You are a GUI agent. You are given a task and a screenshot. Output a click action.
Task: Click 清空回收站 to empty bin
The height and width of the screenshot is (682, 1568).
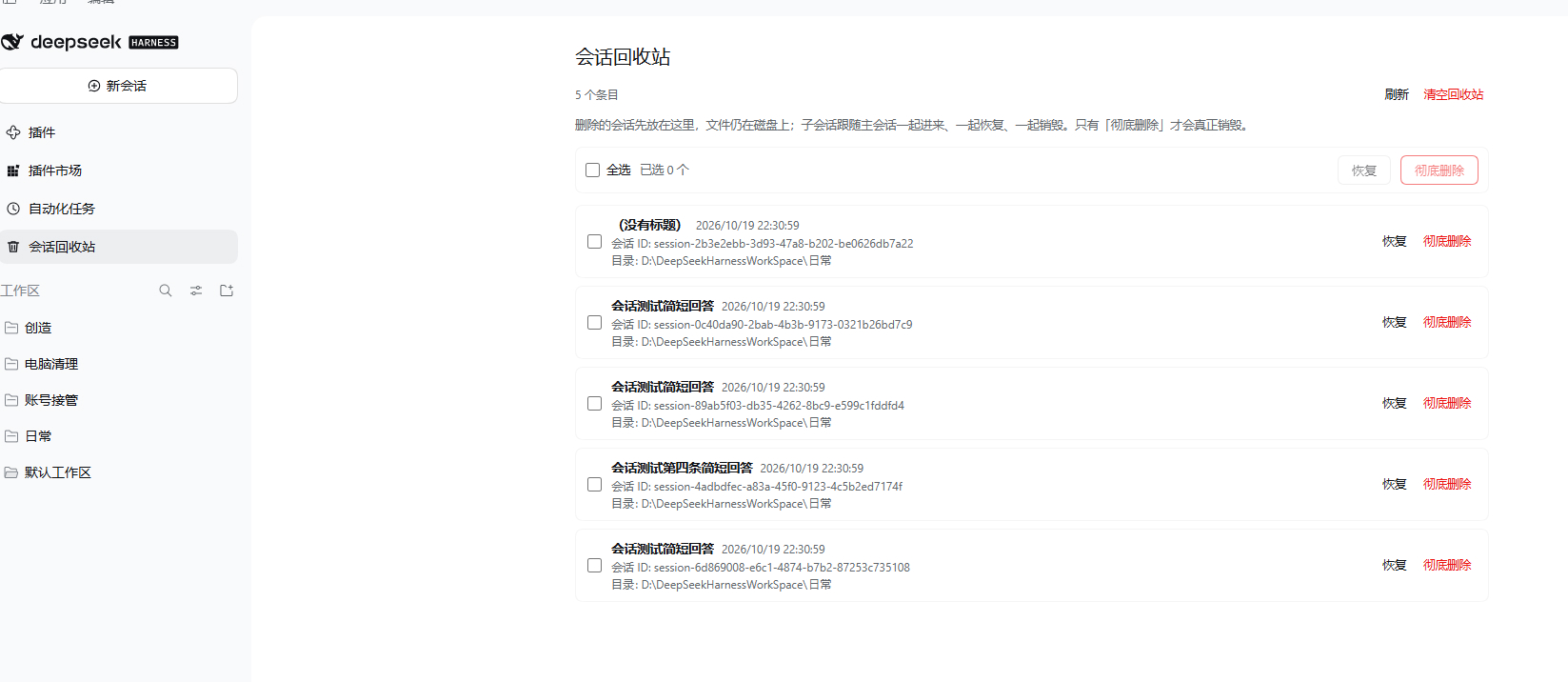[x=1454, y=94]
